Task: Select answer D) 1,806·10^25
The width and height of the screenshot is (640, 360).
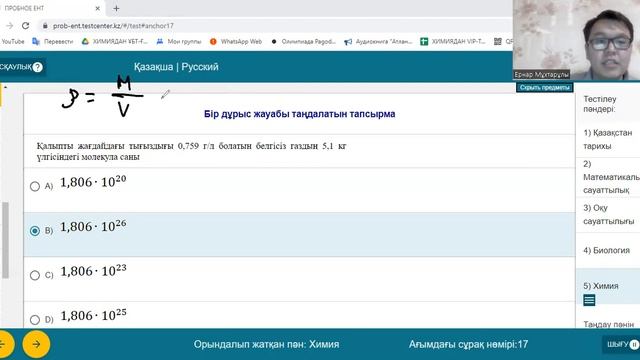Action: pyautogui.click(x=35, y=320)
